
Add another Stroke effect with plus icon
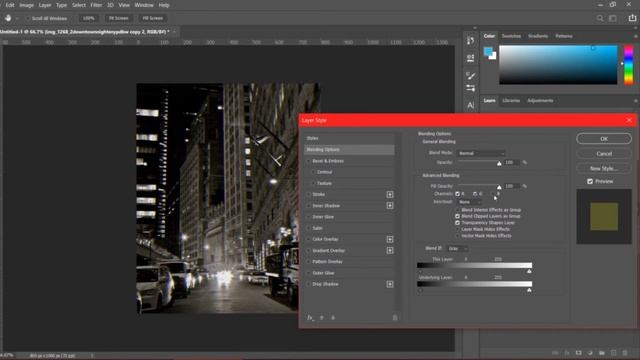pyautogui.click(x=390, y=195)
